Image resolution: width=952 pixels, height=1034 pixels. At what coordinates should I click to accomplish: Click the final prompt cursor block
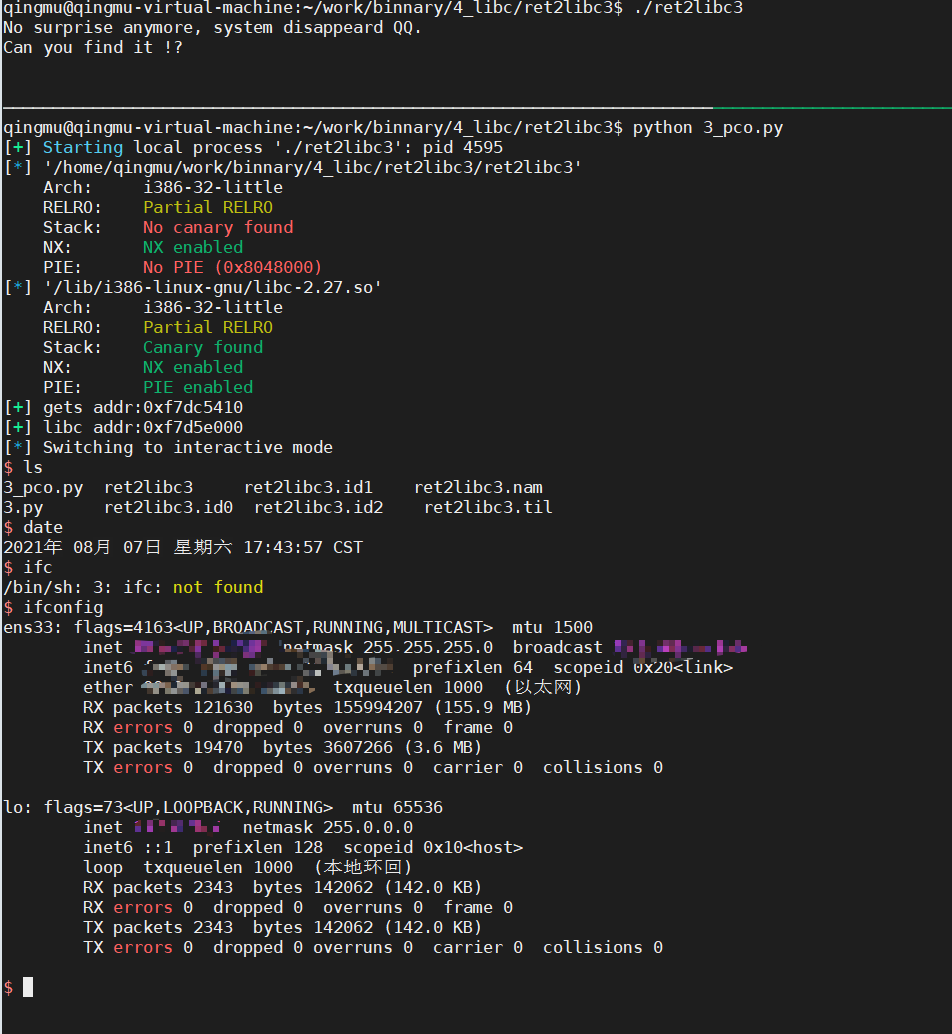[28, 987]
